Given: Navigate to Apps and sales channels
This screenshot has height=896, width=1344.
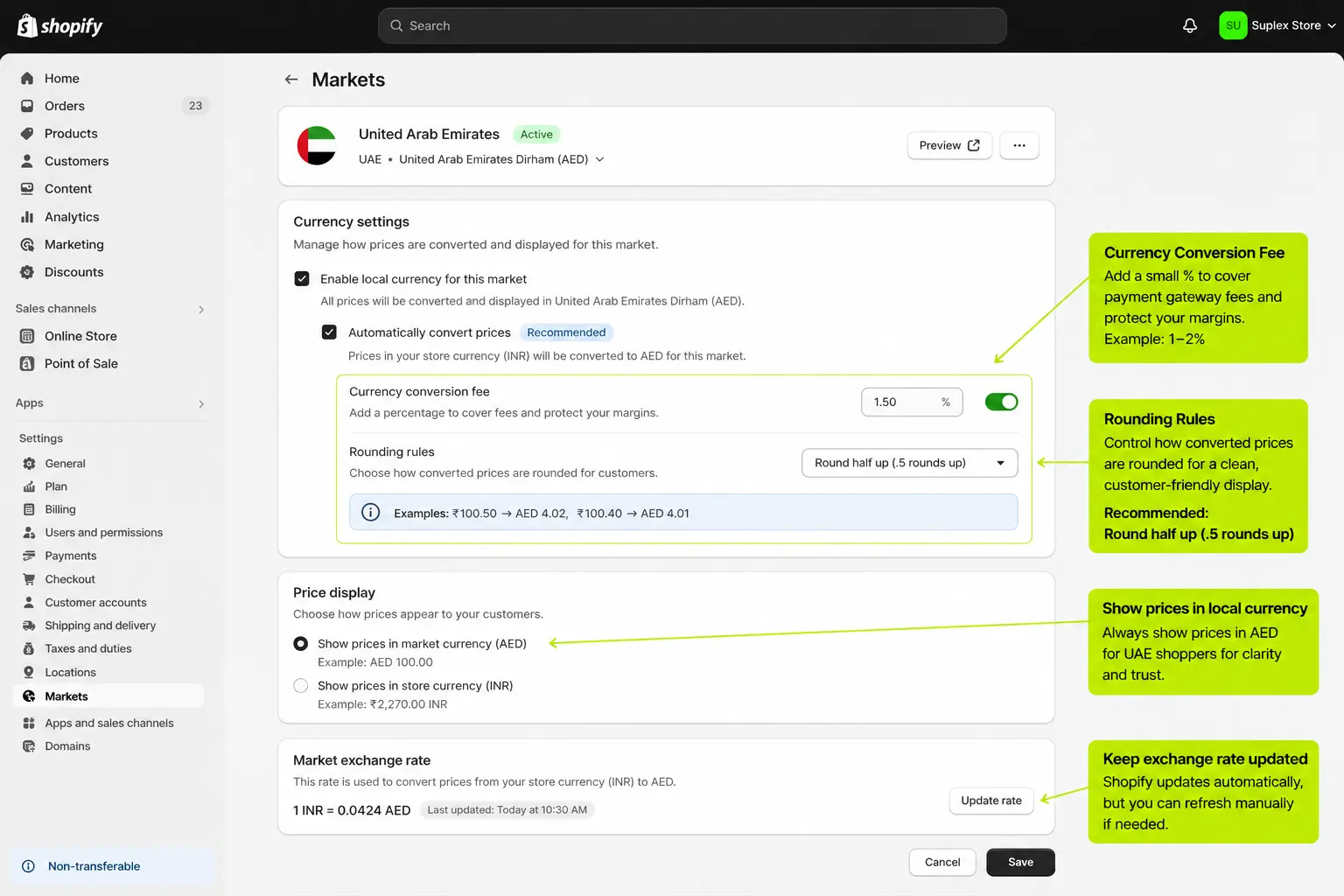Looking at the screenshot, I should tap(109, 724).
